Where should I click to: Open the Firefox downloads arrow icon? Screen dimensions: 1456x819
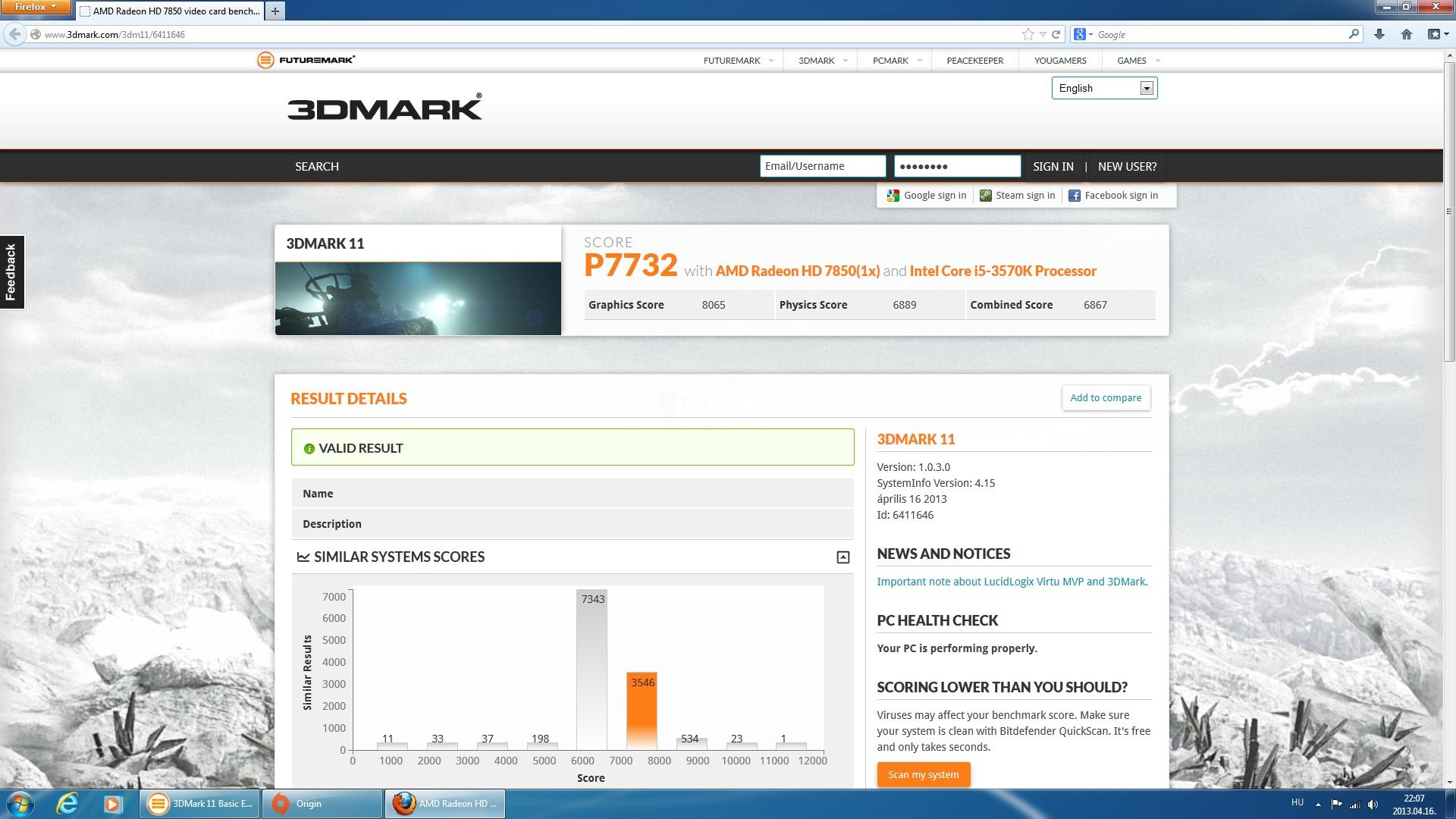[1379, 34]
